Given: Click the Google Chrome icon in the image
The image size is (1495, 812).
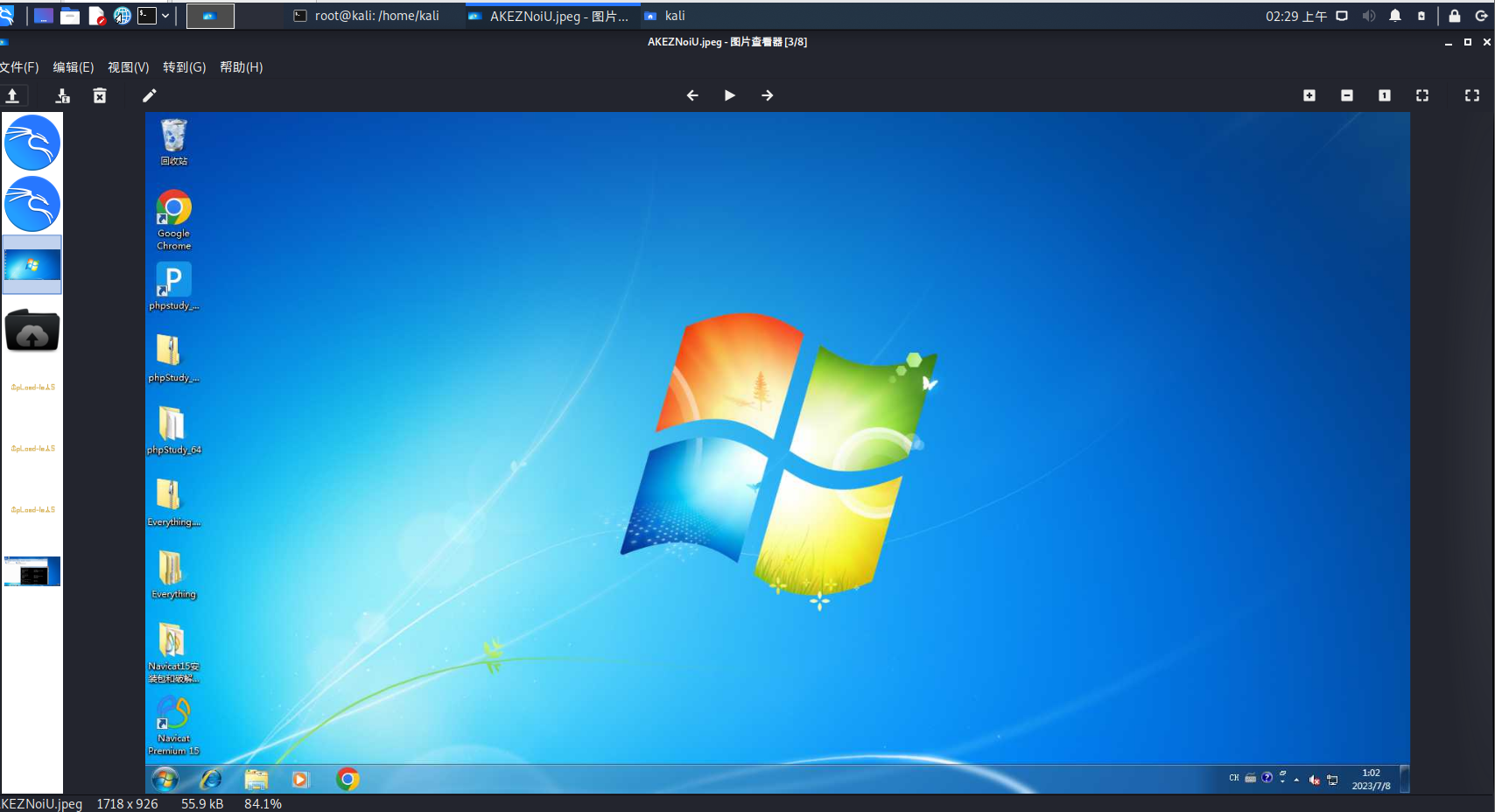Looking at the screenshot, I should (x=174, y=220).
